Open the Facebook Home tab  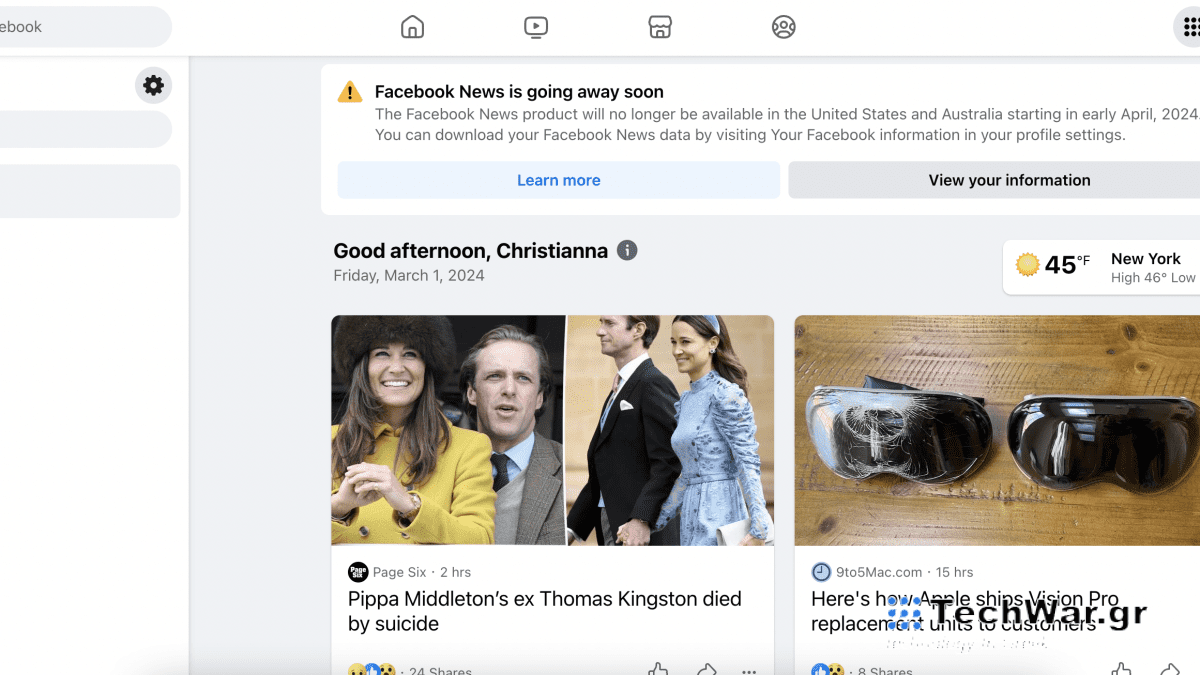pos(412,27)
